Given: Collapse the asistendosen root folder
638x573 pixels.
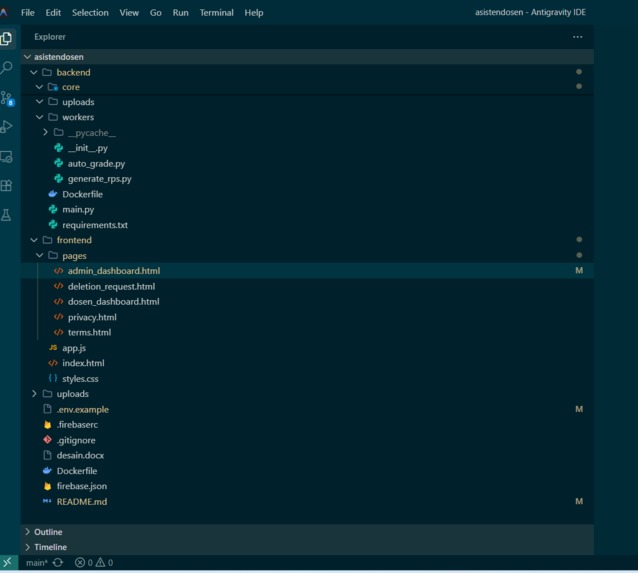Looking at the screenshot, I should (27, 57).
